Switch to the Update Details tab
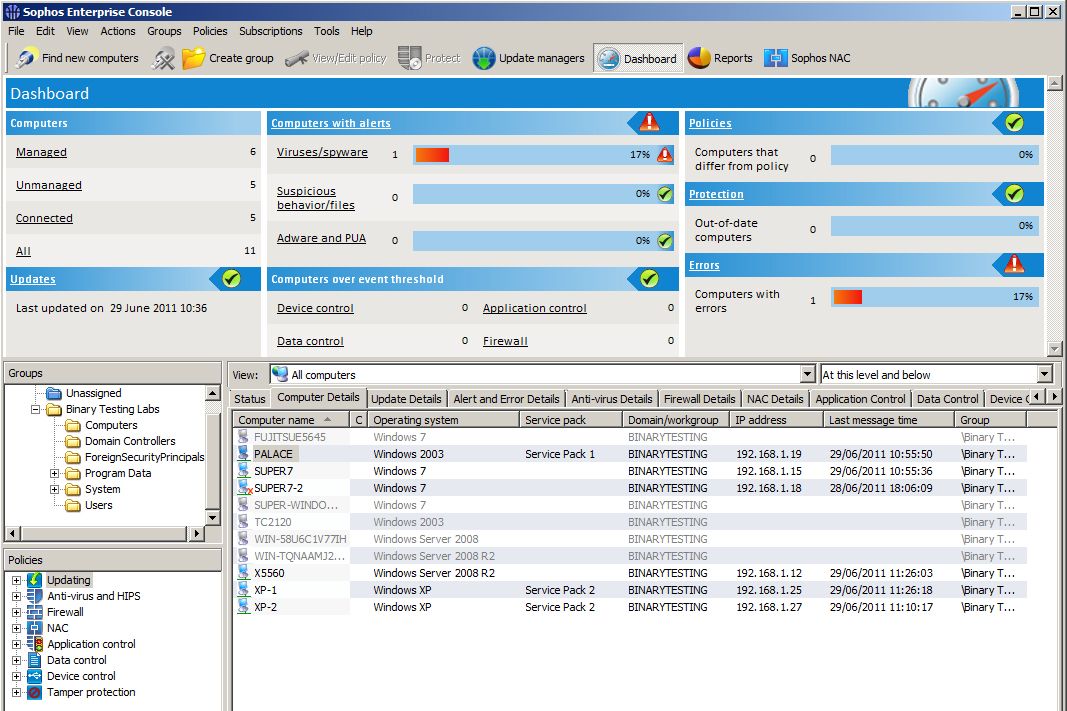1067x711 pixels. (406, 399)
